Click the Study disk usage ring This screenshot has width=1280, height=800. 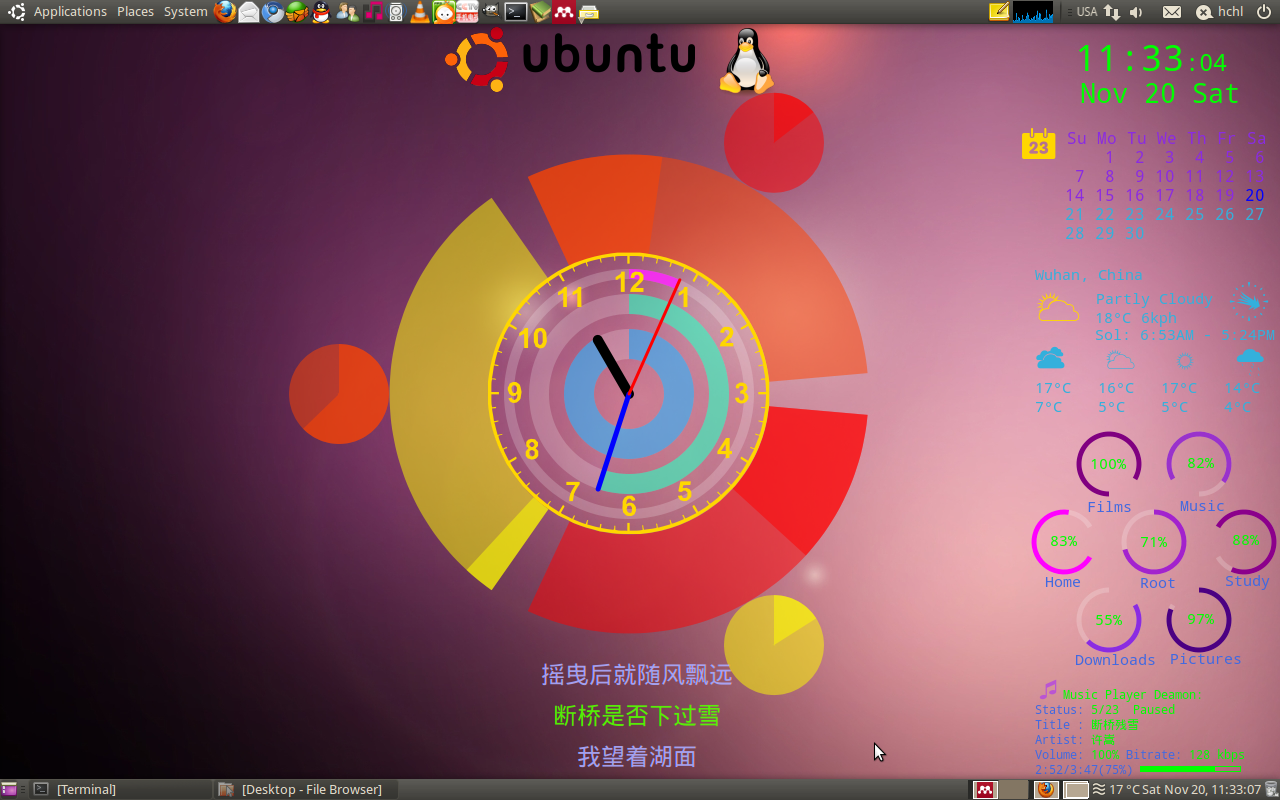(1246, 541)
